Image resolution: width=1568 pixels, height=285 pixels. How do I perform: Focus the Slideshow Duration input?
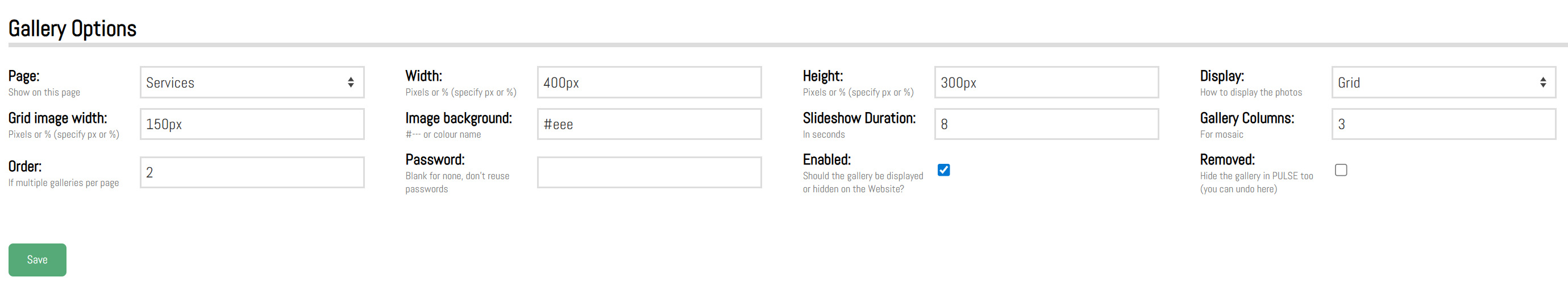(1046, 124)
